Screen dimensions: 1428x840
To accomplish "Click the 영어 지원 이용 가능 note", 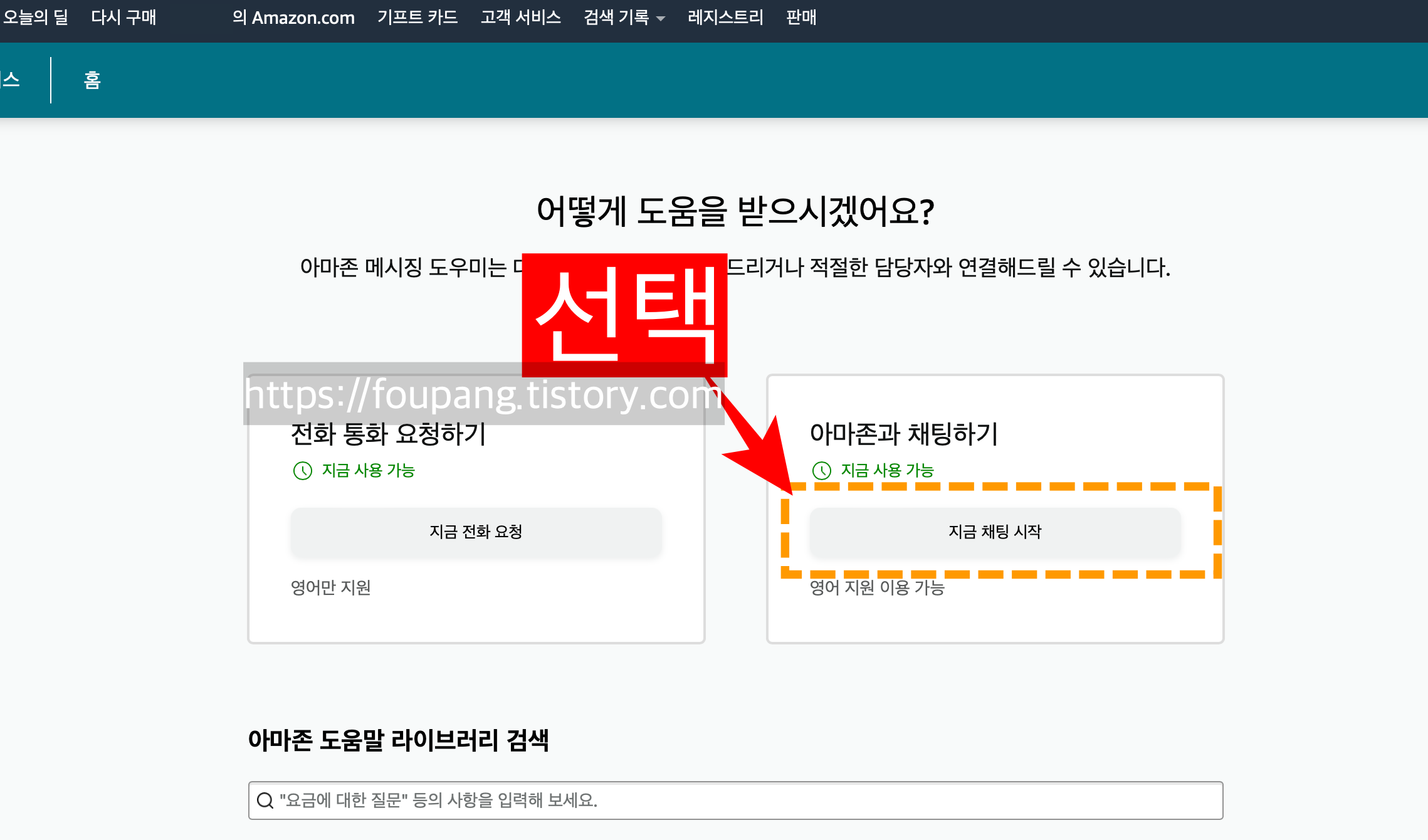I will point(877,587).
